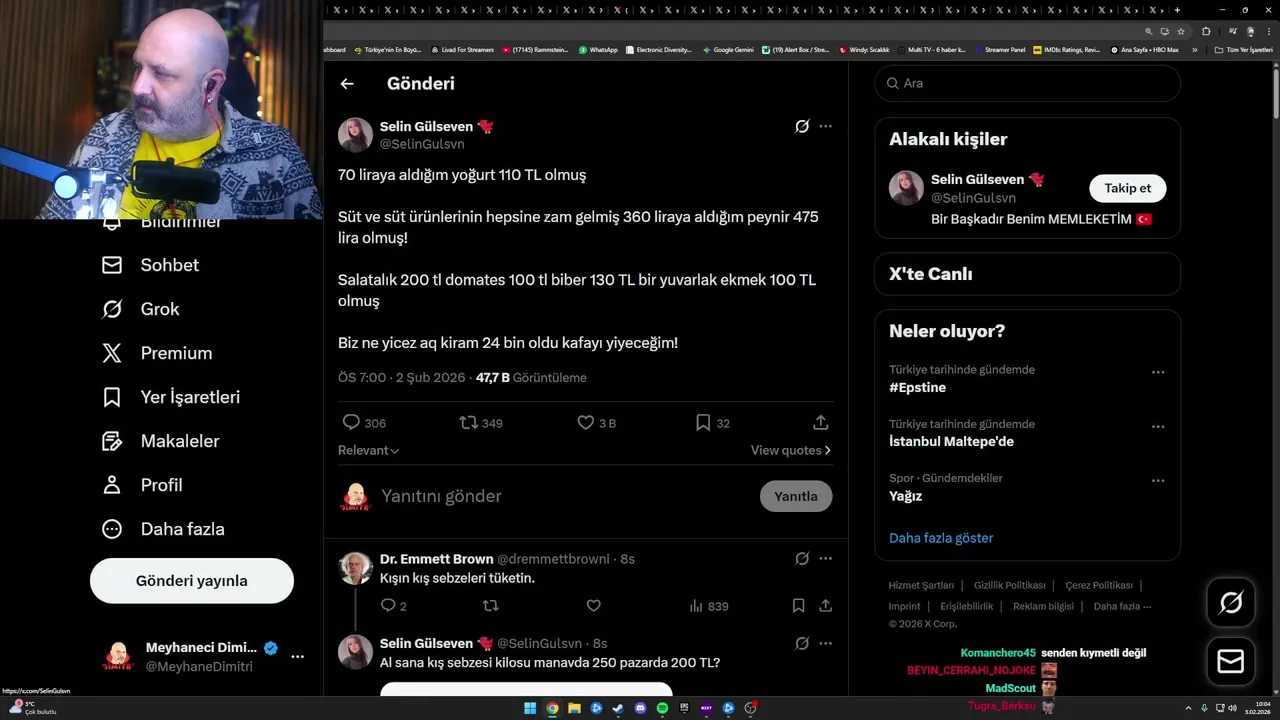1280x720 pixels.
Task: Open Daha fazla in the sidebar
Action: (163, 529)
